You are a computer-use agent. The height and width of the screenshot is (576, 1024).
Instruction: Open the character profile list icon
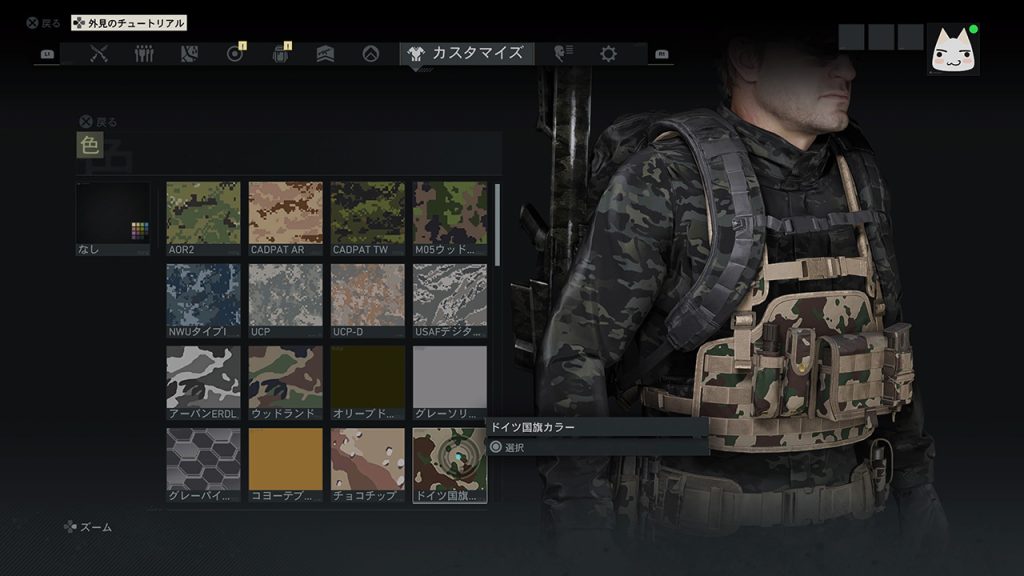pos(564,54)
